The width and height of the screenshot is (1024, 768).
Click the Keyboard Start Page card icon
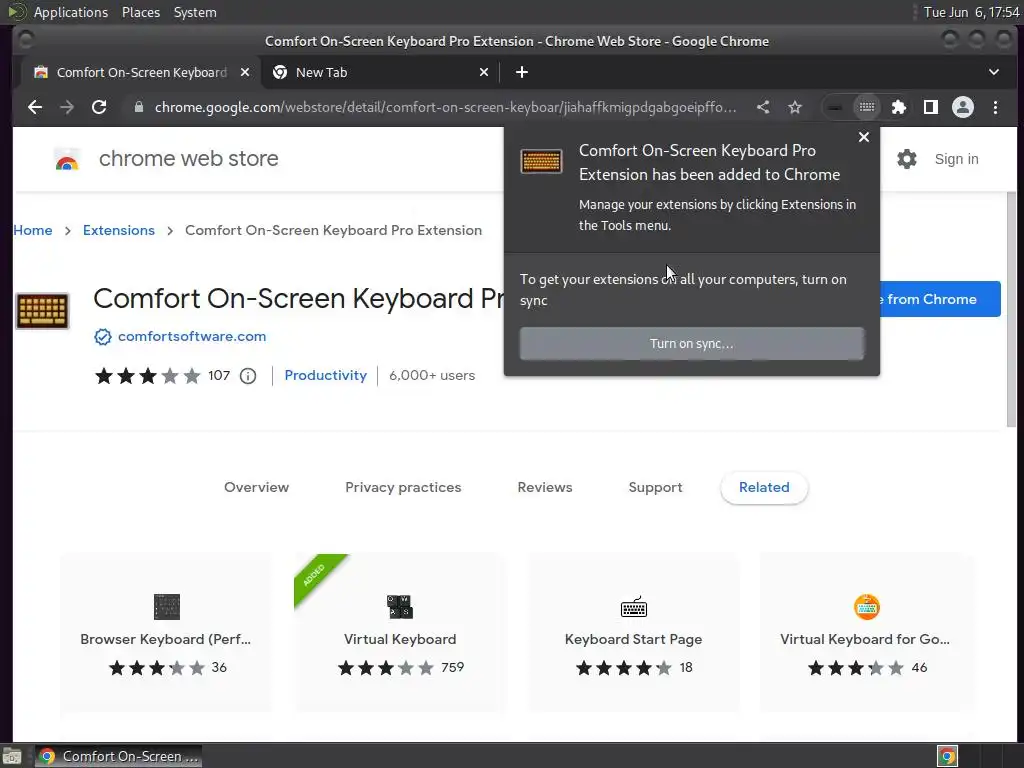(x=633, y=607)
